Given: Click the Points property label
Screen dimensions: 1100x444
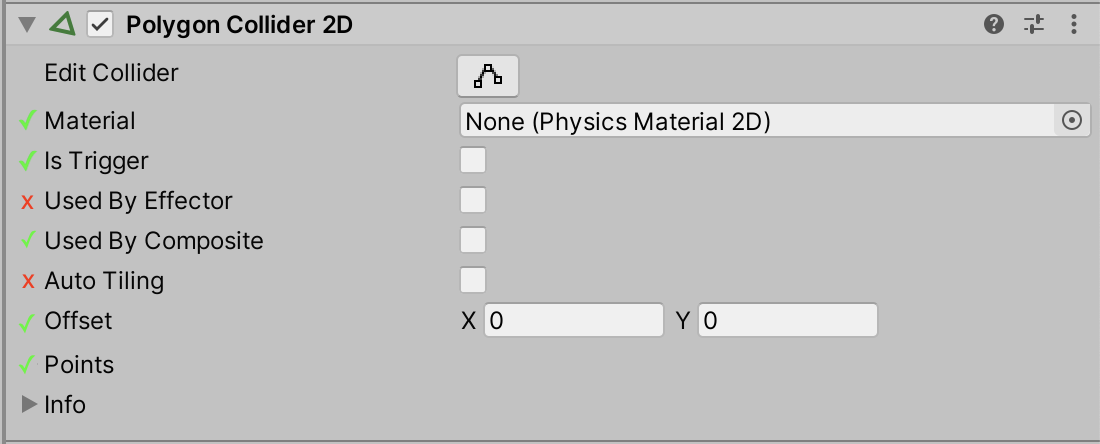Looking at the screenshot, I should [79, 365].
